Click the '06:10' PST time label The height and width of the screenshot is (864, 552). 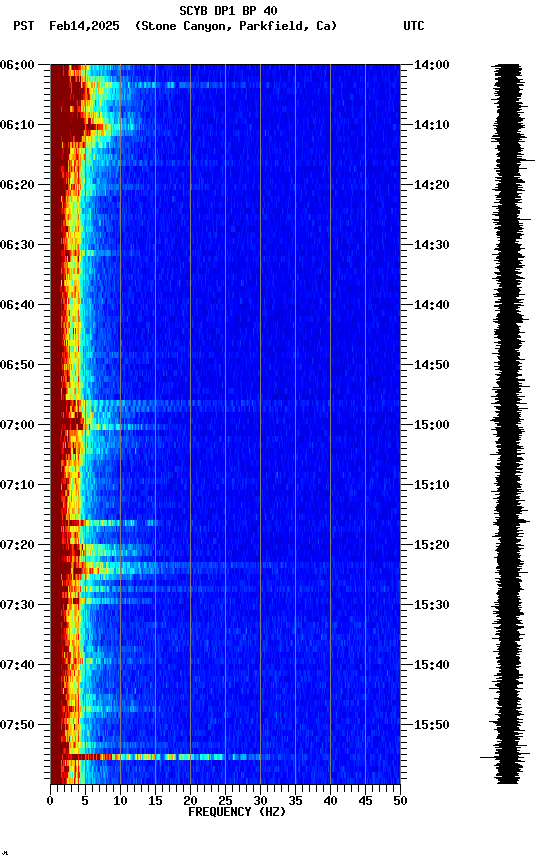click(17, 125)
